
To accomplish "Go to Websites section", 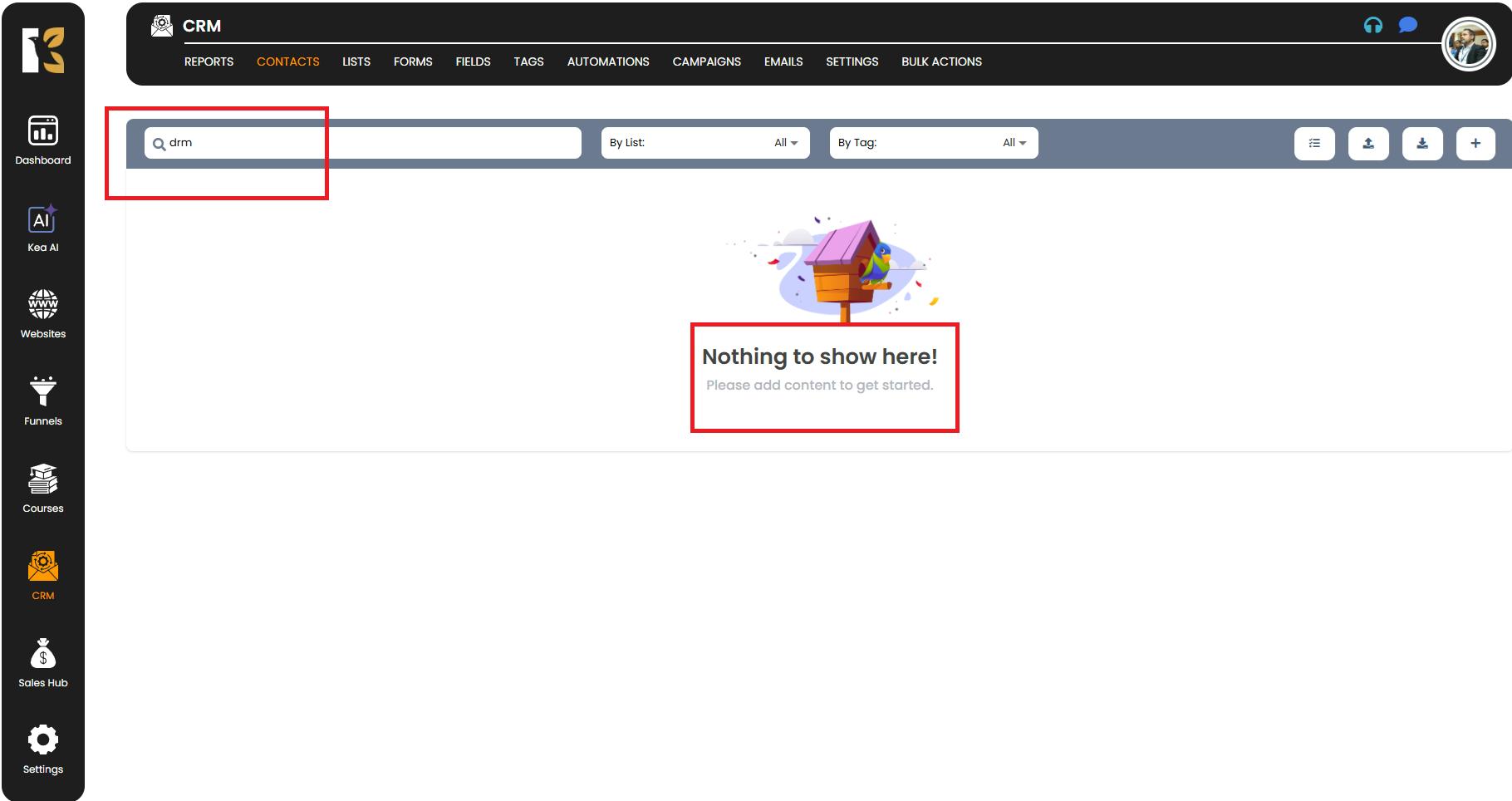I will [x=43, y=314].
